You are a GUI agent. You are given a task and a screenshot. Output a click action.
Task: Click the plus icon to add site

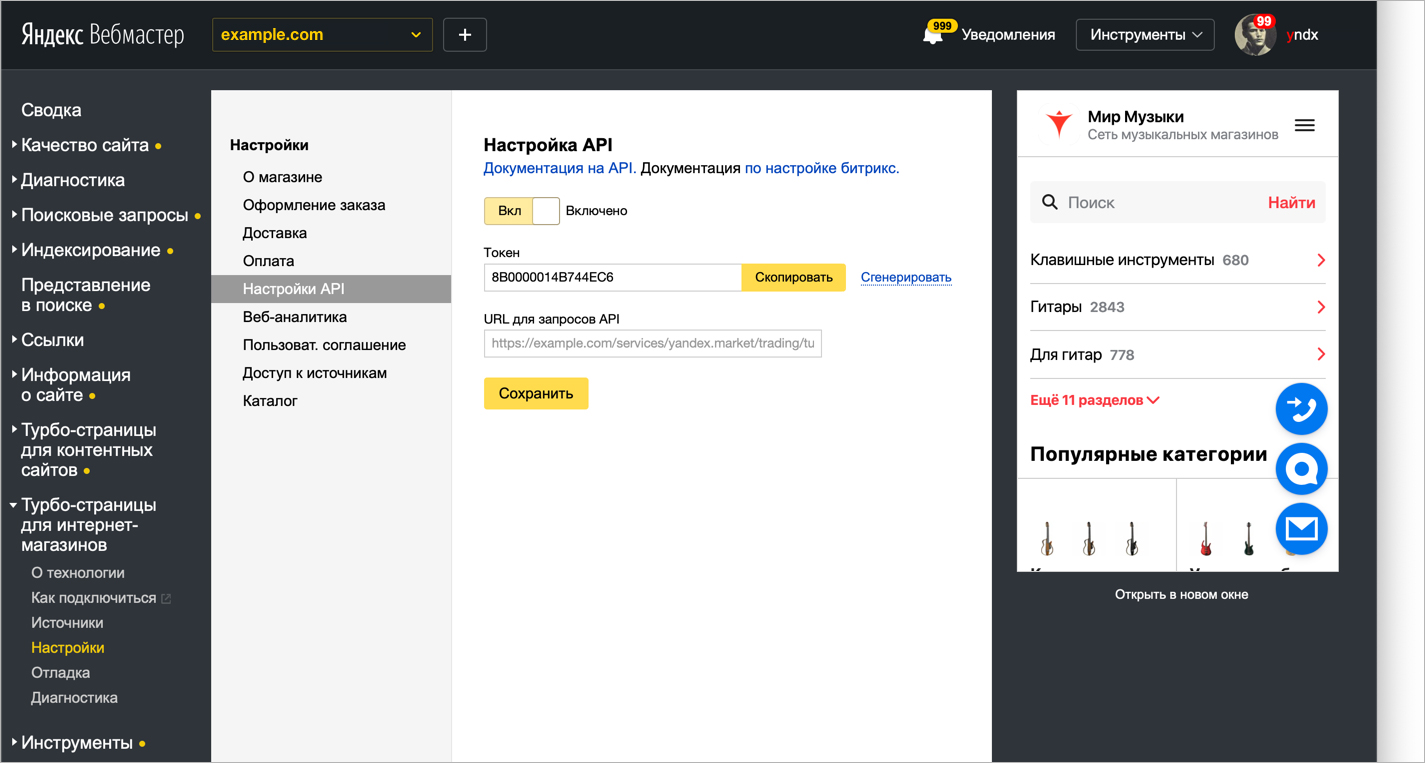[465, 34]
